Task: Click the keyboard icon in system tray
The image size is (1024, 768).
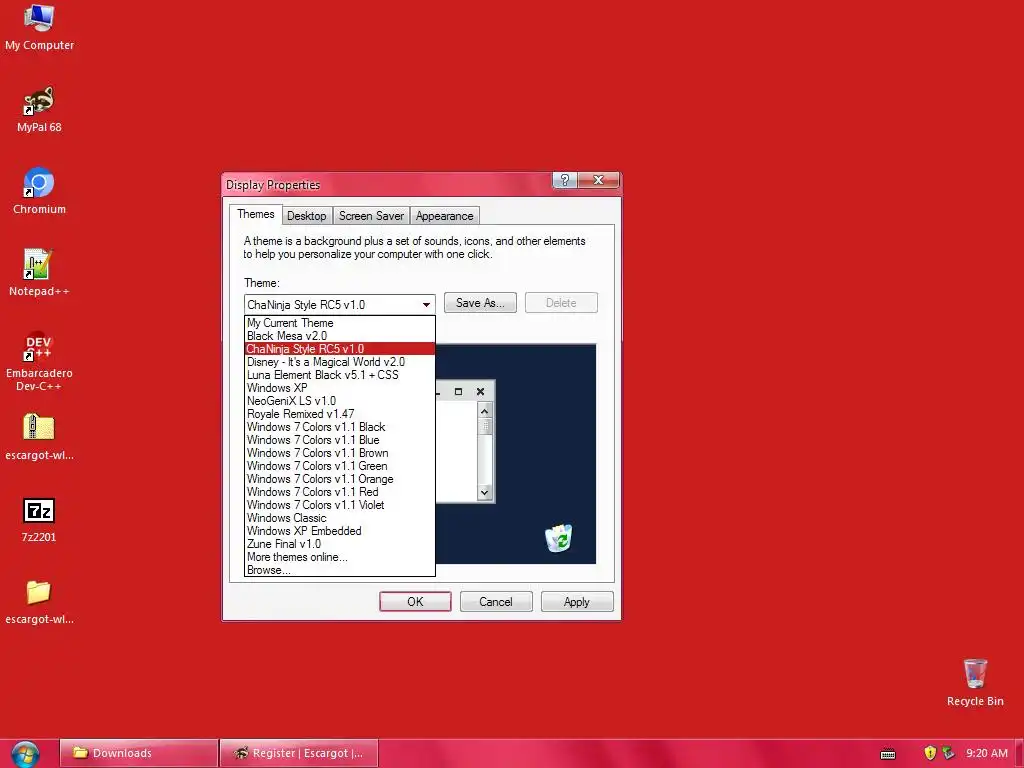Action: [x=888, y=754]
